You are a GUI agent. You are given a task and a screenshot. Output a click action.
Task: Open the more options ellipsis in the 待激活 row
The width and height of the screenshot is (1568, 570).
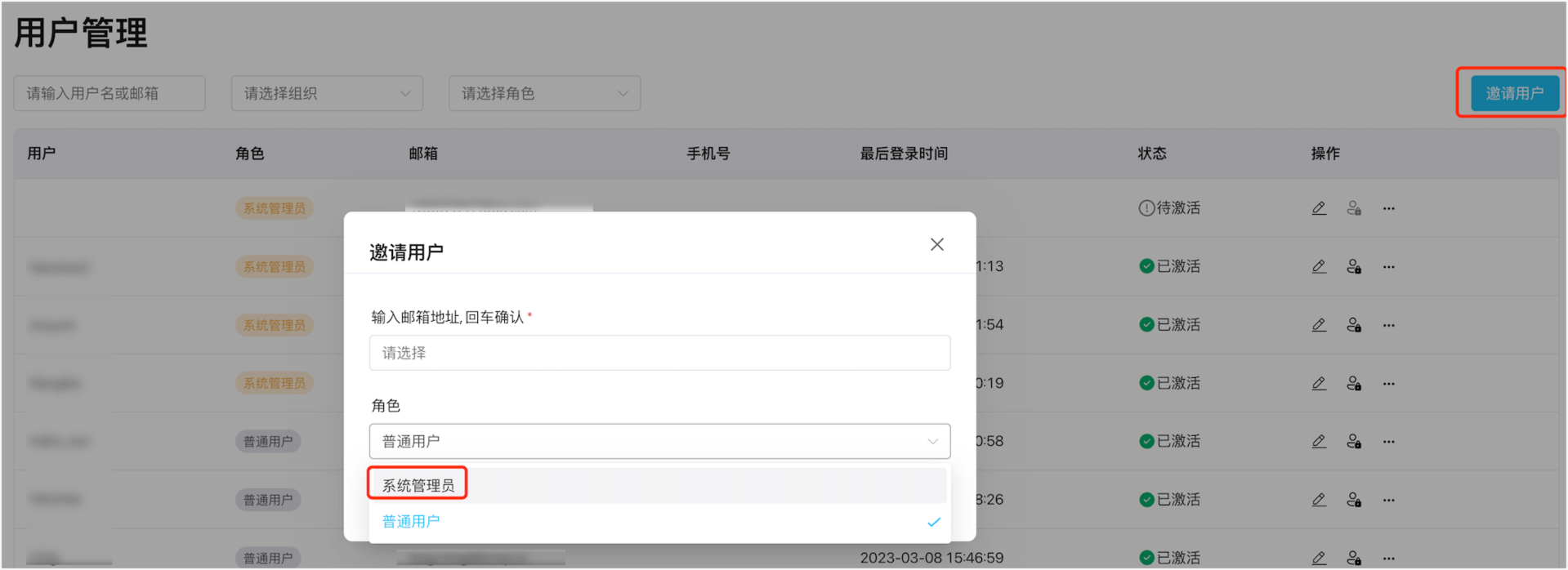point(1388,208)
